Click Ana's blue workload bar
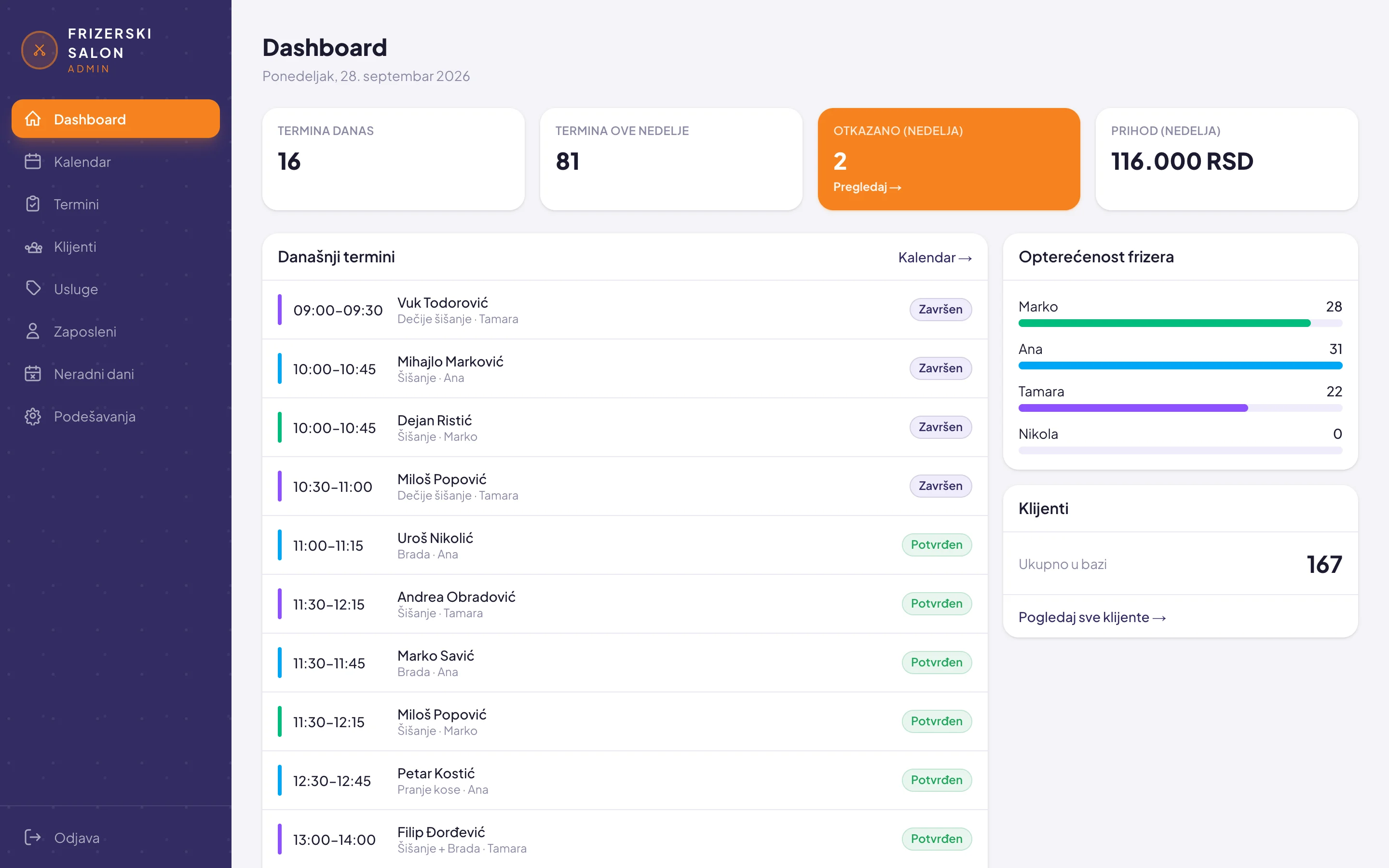The image size is (1389, 868). tap(1180, 366)
